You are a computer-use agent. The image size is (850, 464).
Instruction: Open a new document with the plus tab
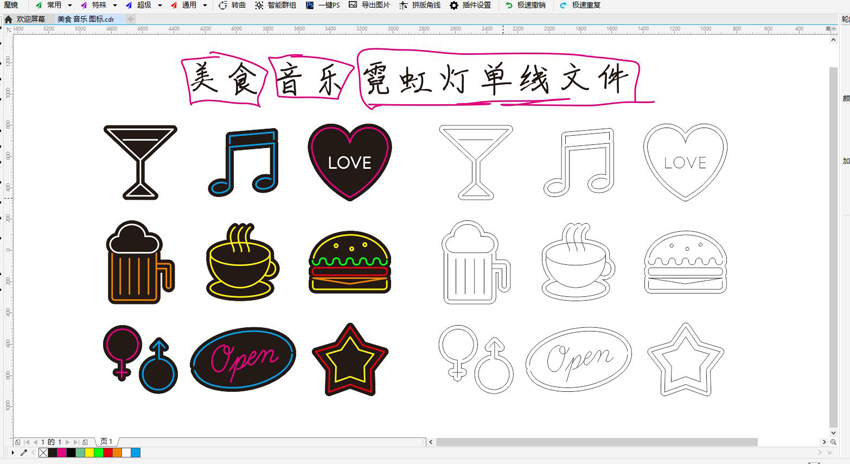pyautogui.click(x=130, y=19)
